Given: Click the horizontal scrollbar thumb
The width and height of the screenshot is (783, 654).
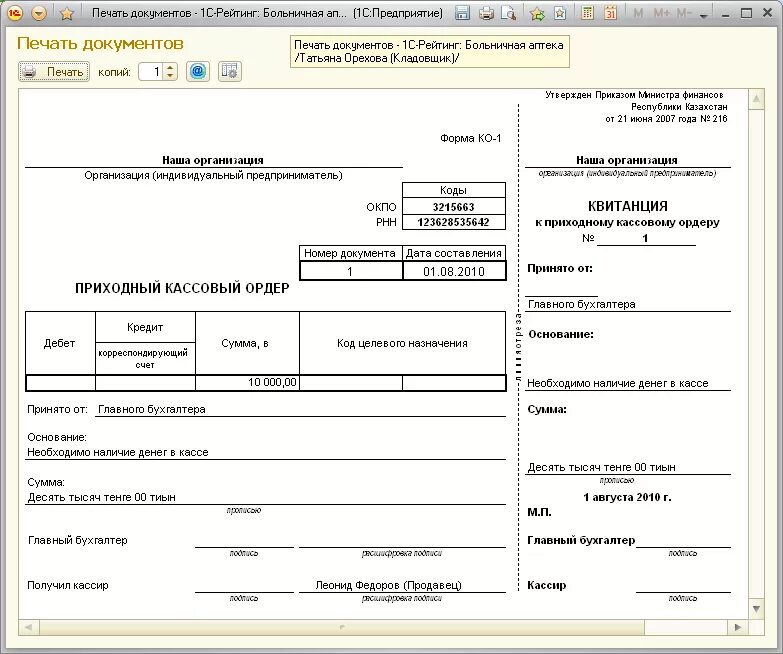Looking at the screenshot, I should tap(342, 627).
